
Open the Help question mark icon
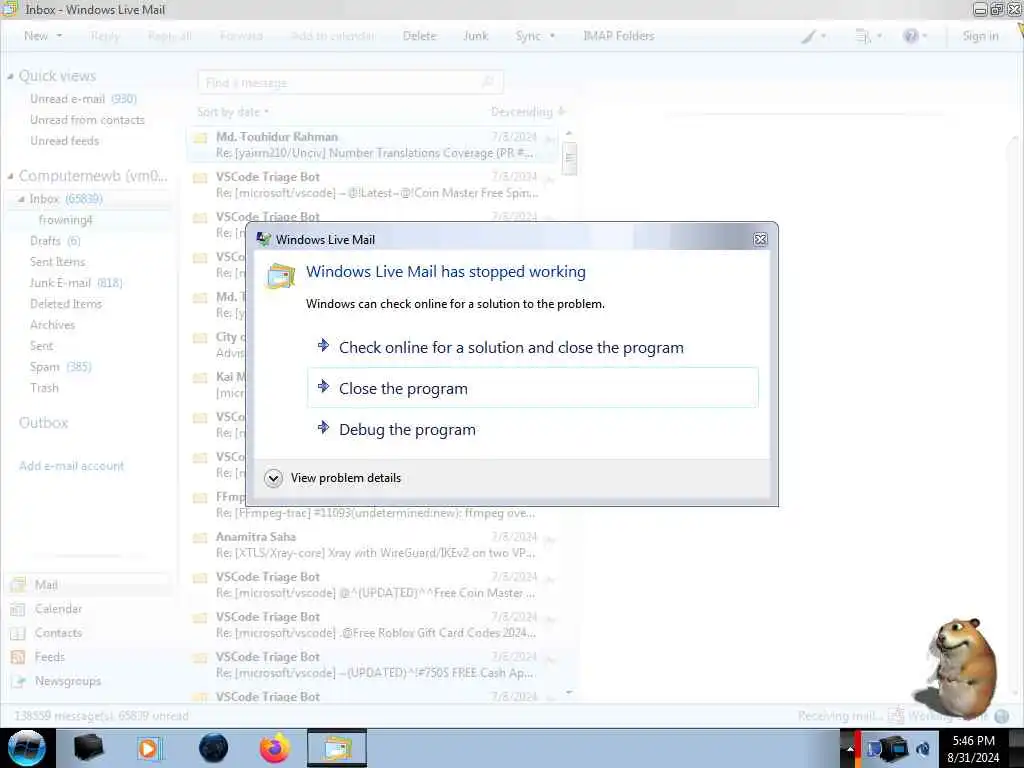point(910,36)
